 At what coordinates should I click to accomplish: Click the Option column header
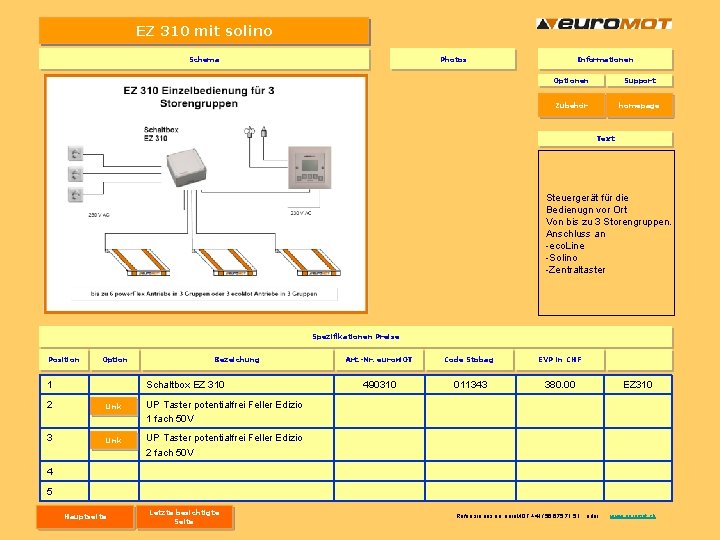[x=115, y=360]
